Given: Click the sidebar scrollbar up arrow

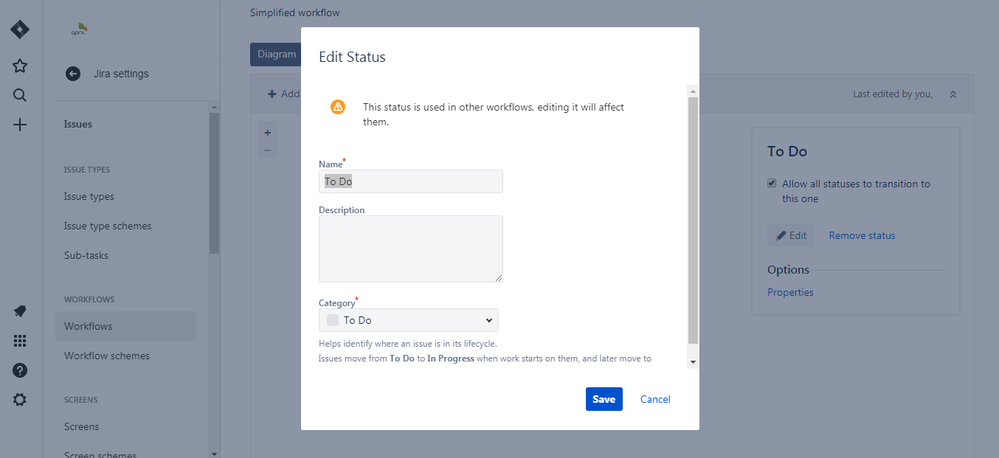Looking at the screenshot, I should (214, 107).
